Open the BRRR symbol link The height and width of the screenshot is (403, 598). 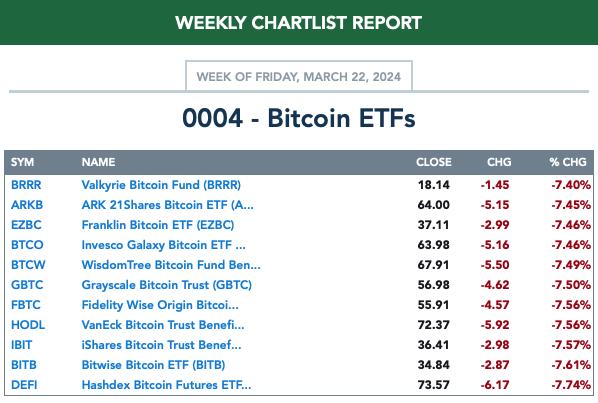click(x=26, y=185)
